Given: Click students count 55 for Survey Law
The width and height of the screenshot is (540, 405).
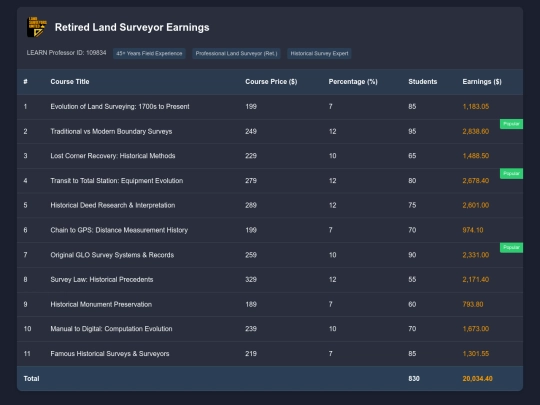Looking at the screenshot, I should point(412,279).
